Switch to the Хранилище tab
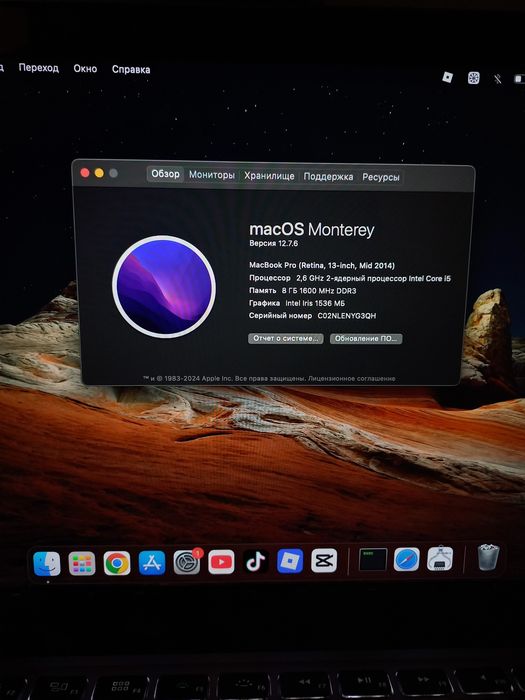 click(269, 176)
